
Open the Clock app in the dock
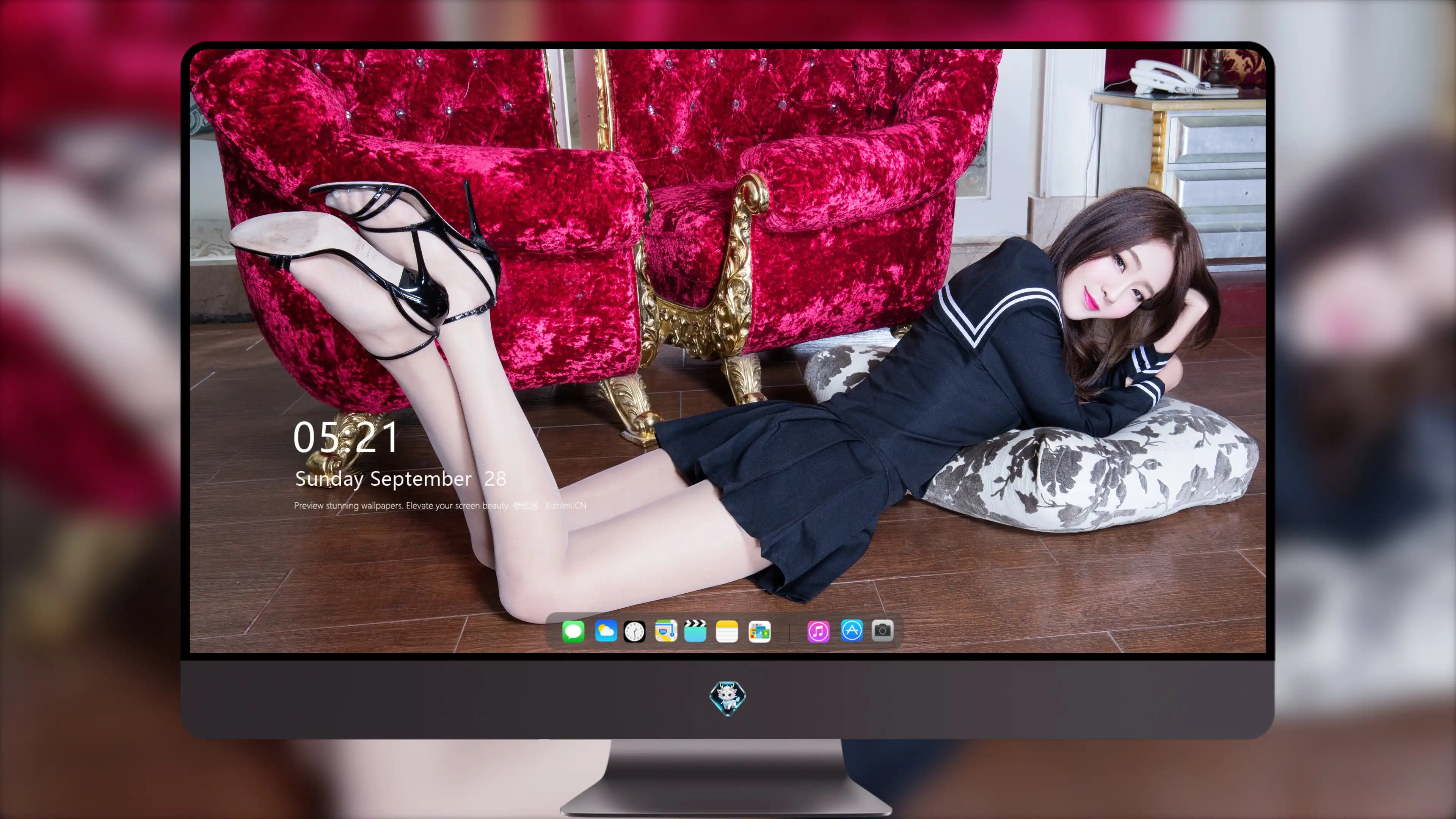pyautogui.click(x=634, y=631)
